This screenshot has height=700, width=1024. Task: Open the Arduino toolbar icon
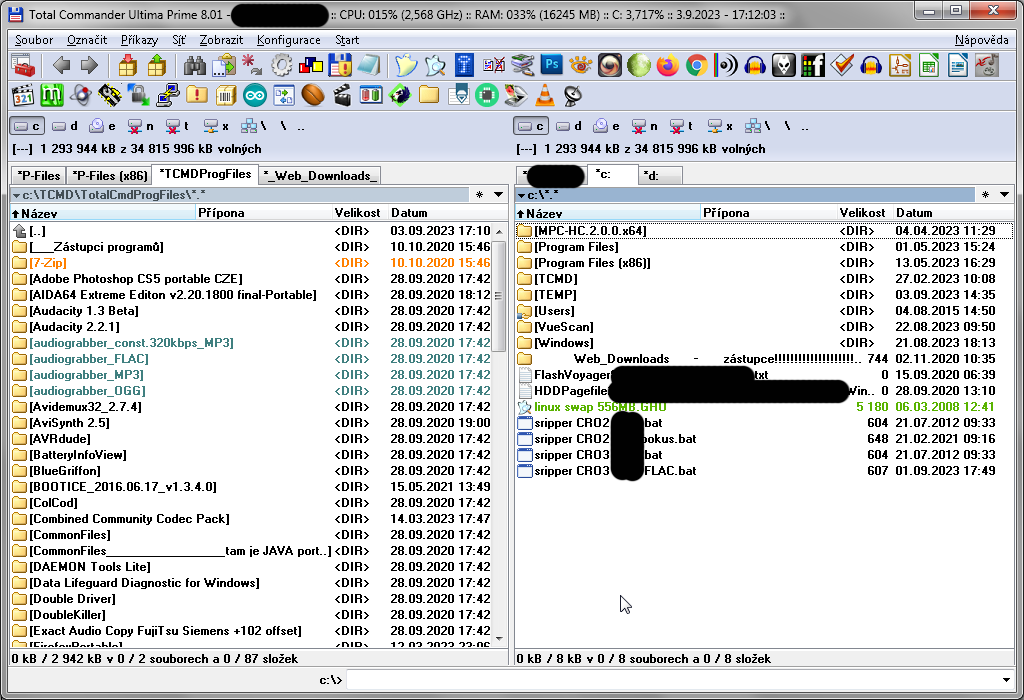[x=255, y=96]
